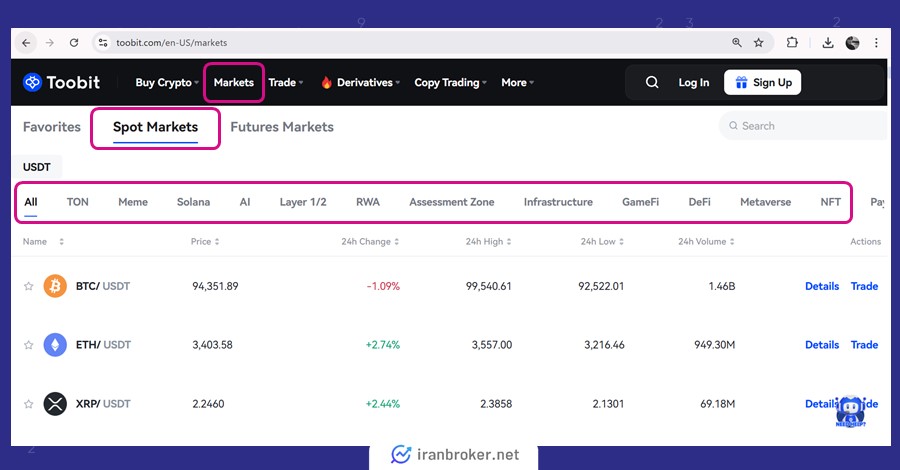Viewport: 900px width, 470px height.
Task: Expand the Buy Crypto dropdown
Action: (x=168, y=83)
